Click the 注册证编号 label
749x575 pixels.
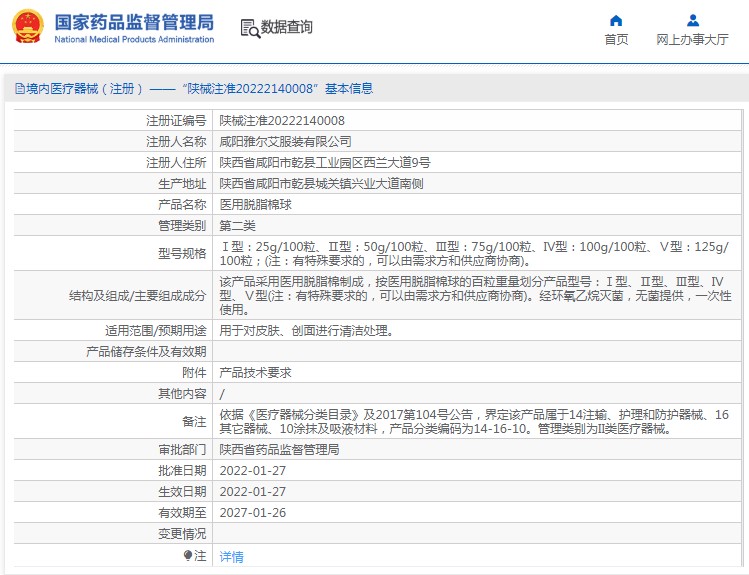click(176, 120)
